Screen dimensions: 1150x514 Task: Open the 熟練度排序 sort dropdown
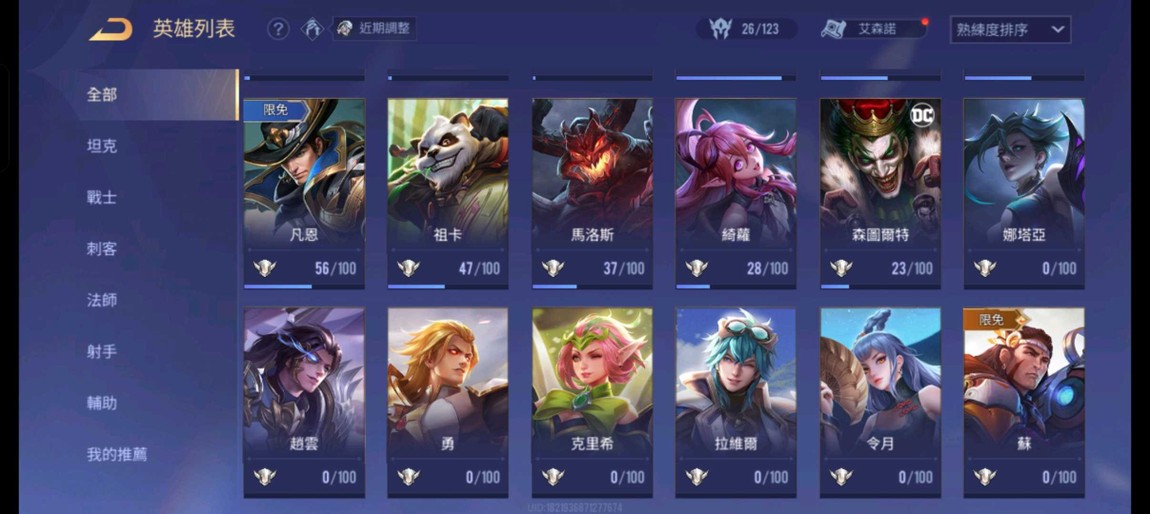pyautogui.click(x=1010, y=29)
